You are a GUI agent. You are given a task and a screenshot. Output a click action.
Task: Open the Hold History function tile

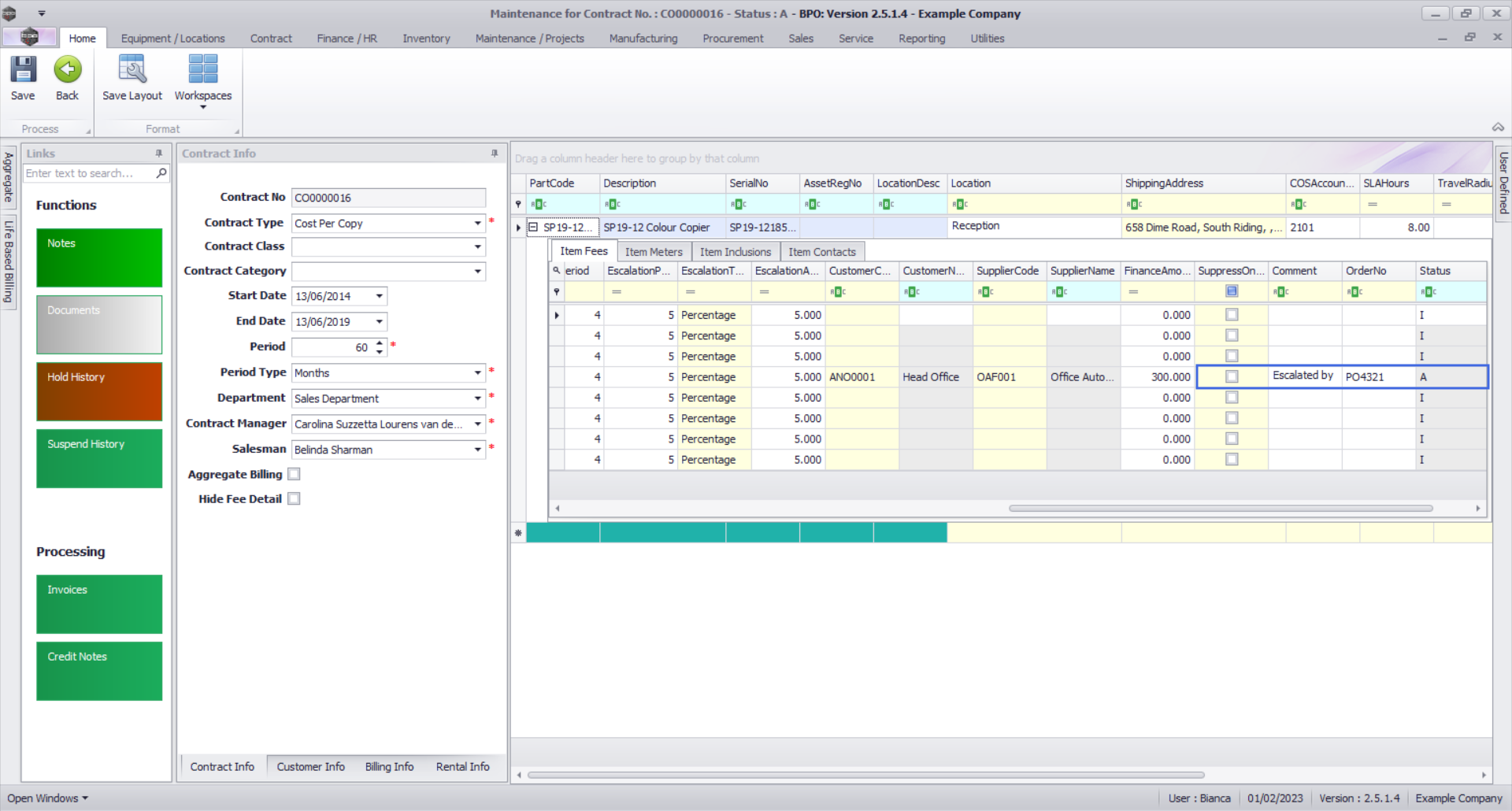pos(99,391)
